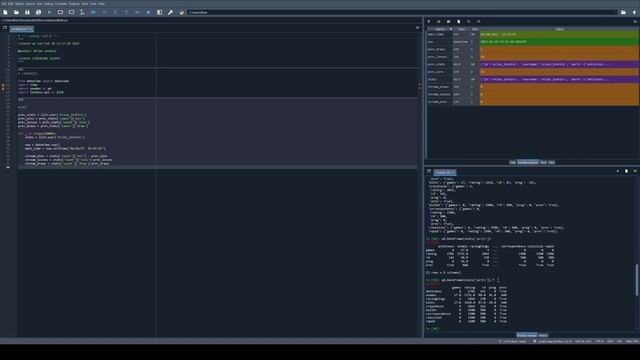The image size is (640, 360).
Task: Sort variables by the Size column header
Action: pos(475,29)
